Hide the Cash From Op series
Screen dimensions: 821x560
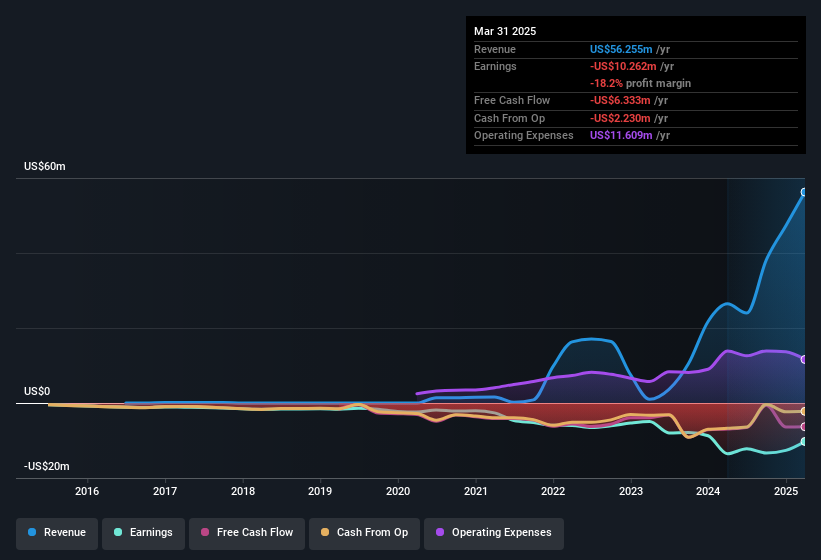(364, 533)
